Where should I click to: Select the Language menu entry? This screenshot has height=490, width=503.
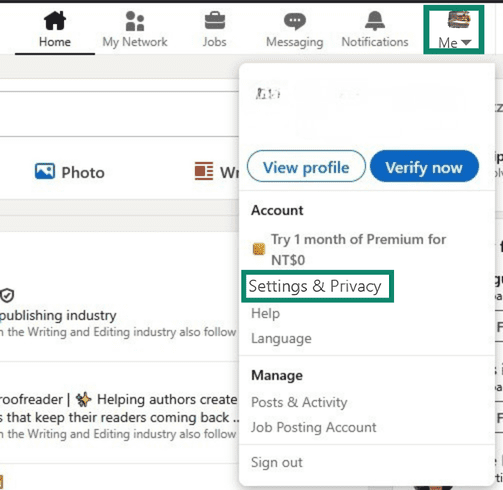[x=281, y=338]
